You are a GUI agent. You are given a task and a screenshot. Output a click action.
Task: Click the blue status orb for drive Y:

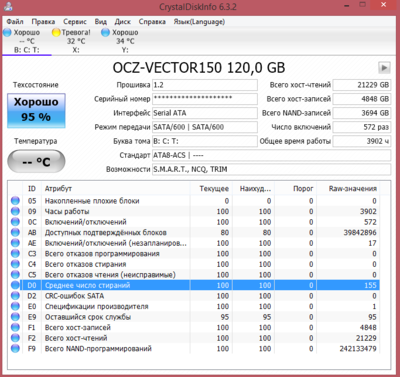pos(105,32)
